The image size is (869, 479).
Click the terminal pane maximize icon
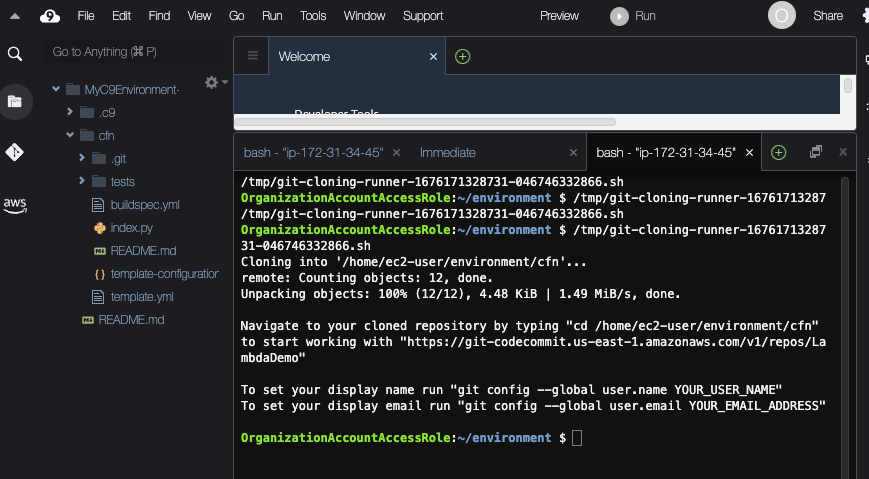(x=816, y=151)
